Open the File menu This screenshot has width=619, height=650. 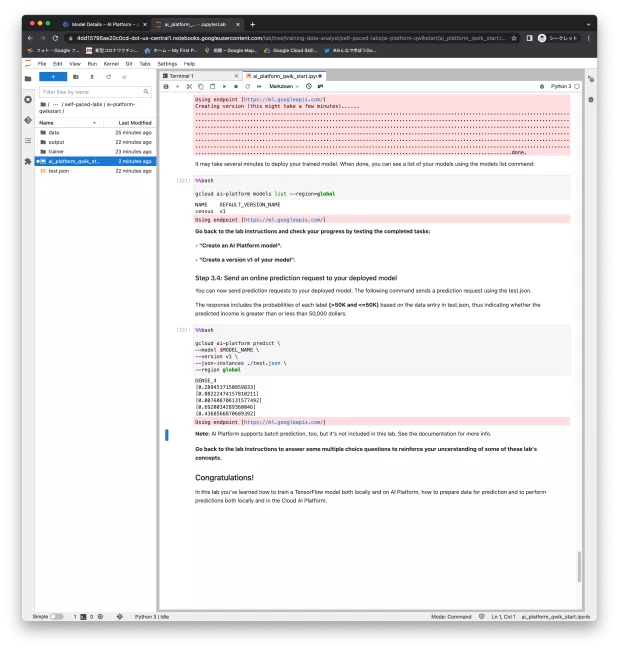click(x=42, y=64)
